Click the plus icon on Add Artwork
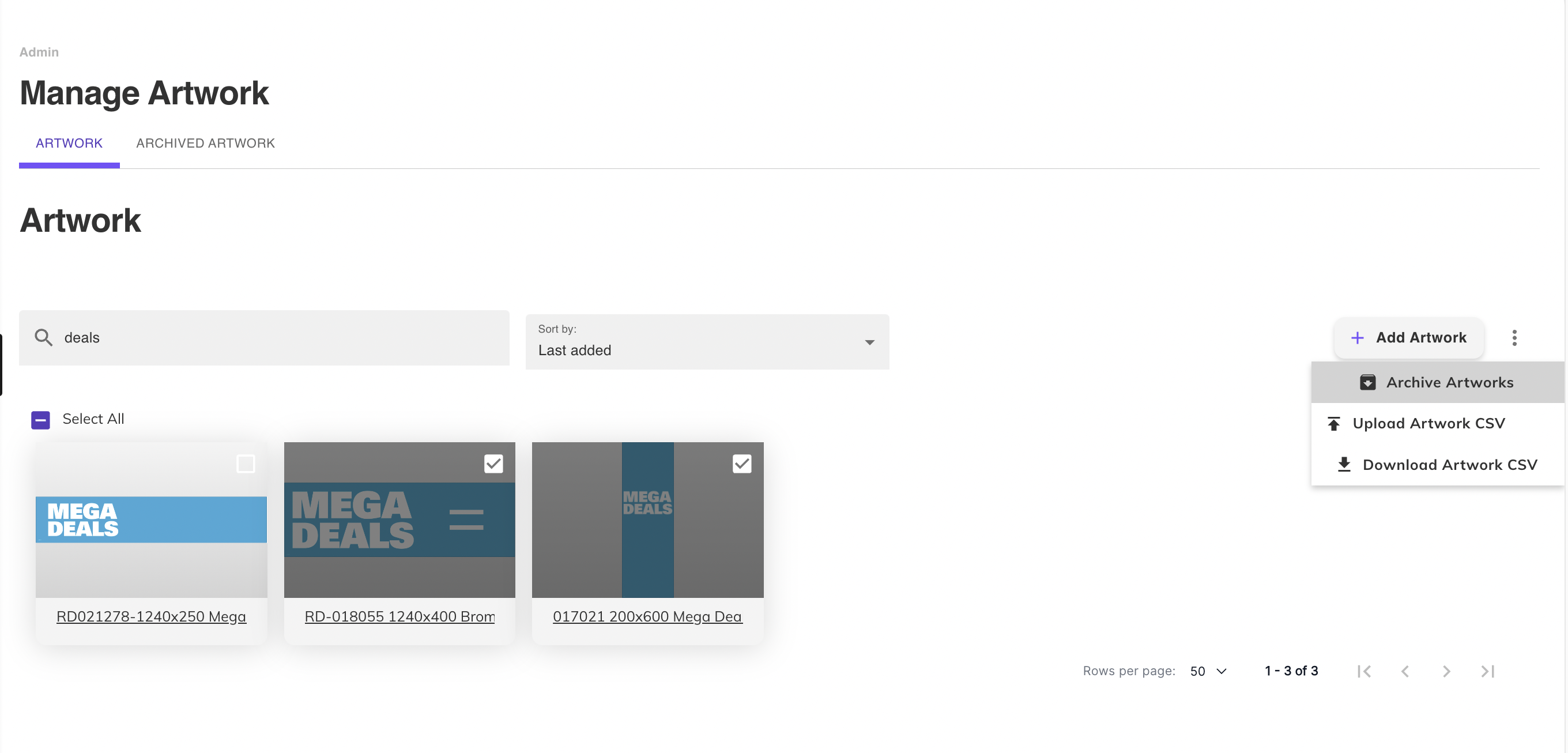This screenshot has width=1568, height=753. point(1357,338)
